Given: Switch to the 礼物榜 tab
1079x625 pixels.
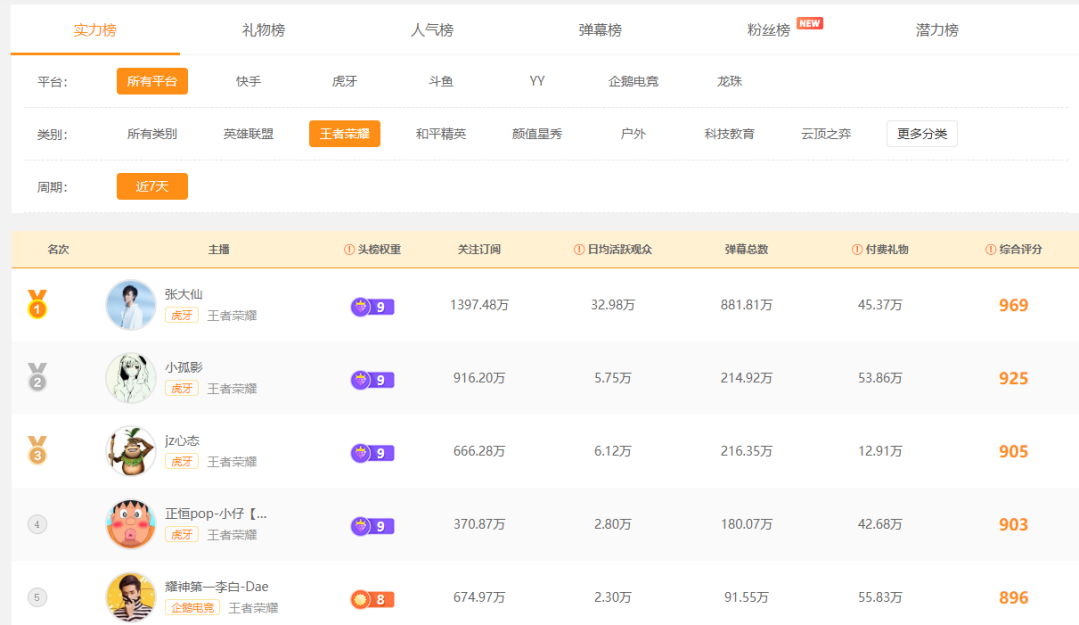Looking at the screenshot, I should coord(264,30).
